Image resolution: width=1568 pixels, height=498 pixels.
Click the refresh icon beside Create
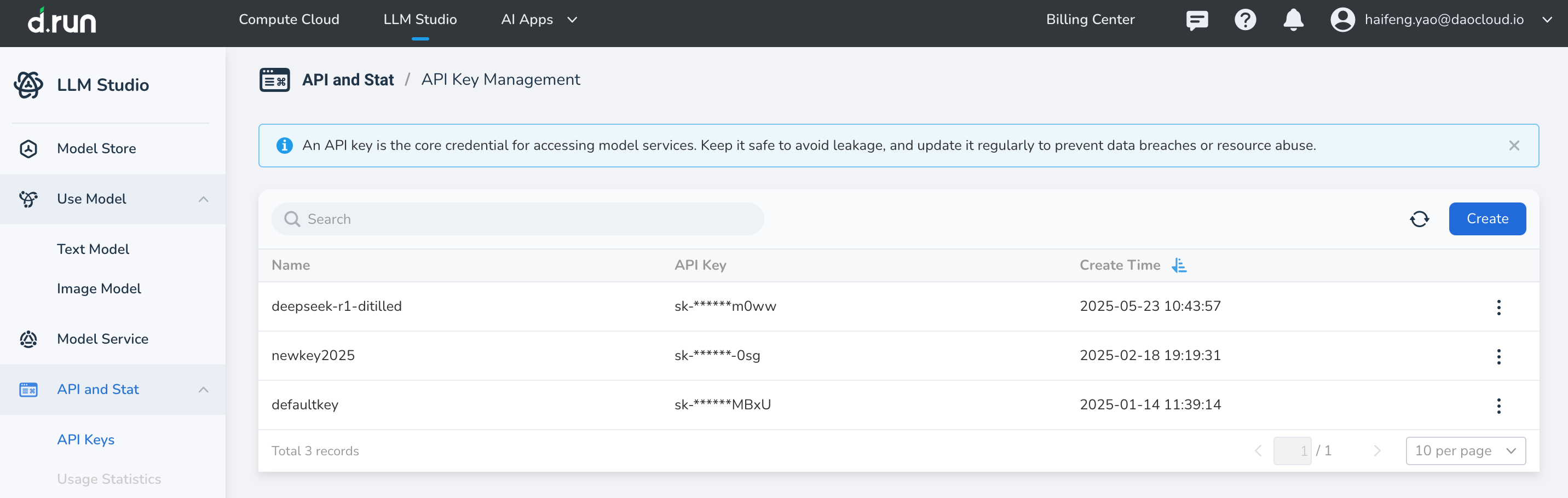point(1419,219)
